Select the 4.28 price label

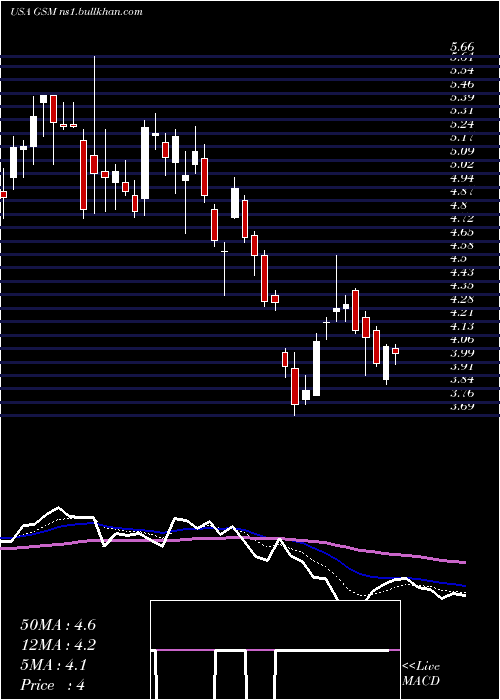(462, 299)
